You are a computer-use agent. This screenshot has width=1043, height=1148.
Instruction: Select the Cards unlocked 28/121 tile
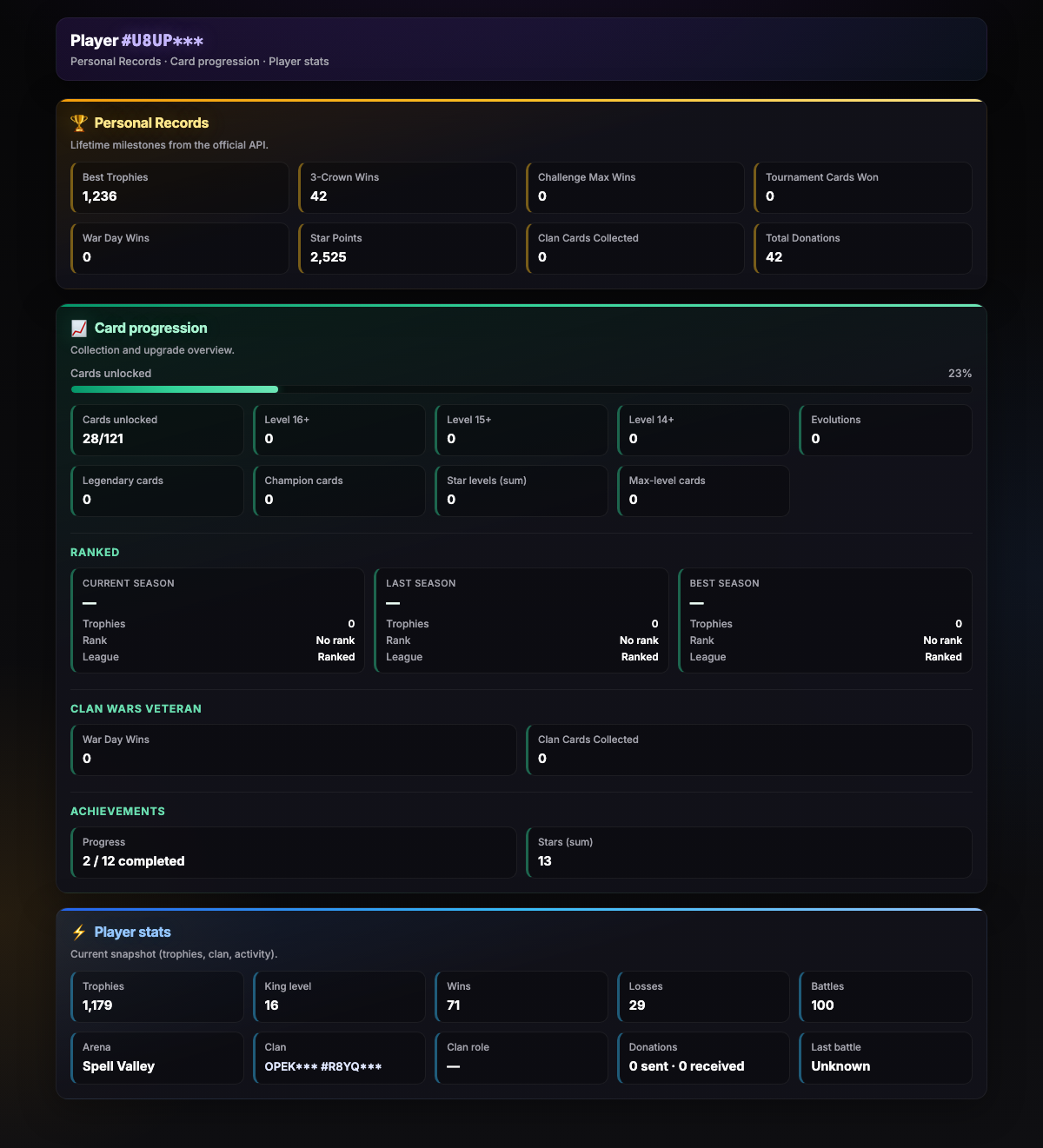click(x=157, y=430)
